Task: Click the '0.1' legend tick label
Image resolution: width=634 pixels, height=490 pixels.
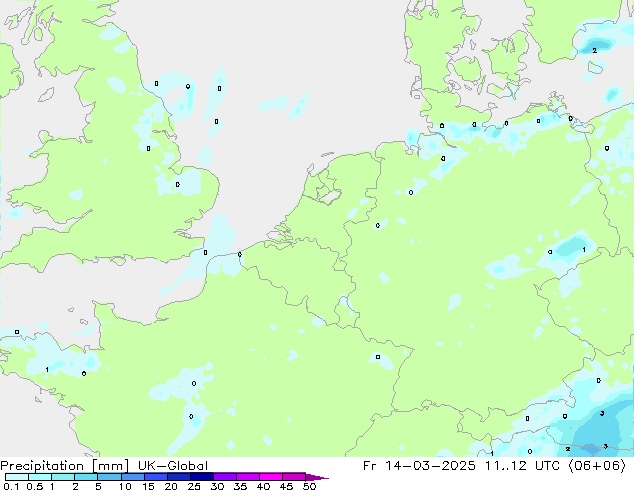Action: (x=11, y=486)
